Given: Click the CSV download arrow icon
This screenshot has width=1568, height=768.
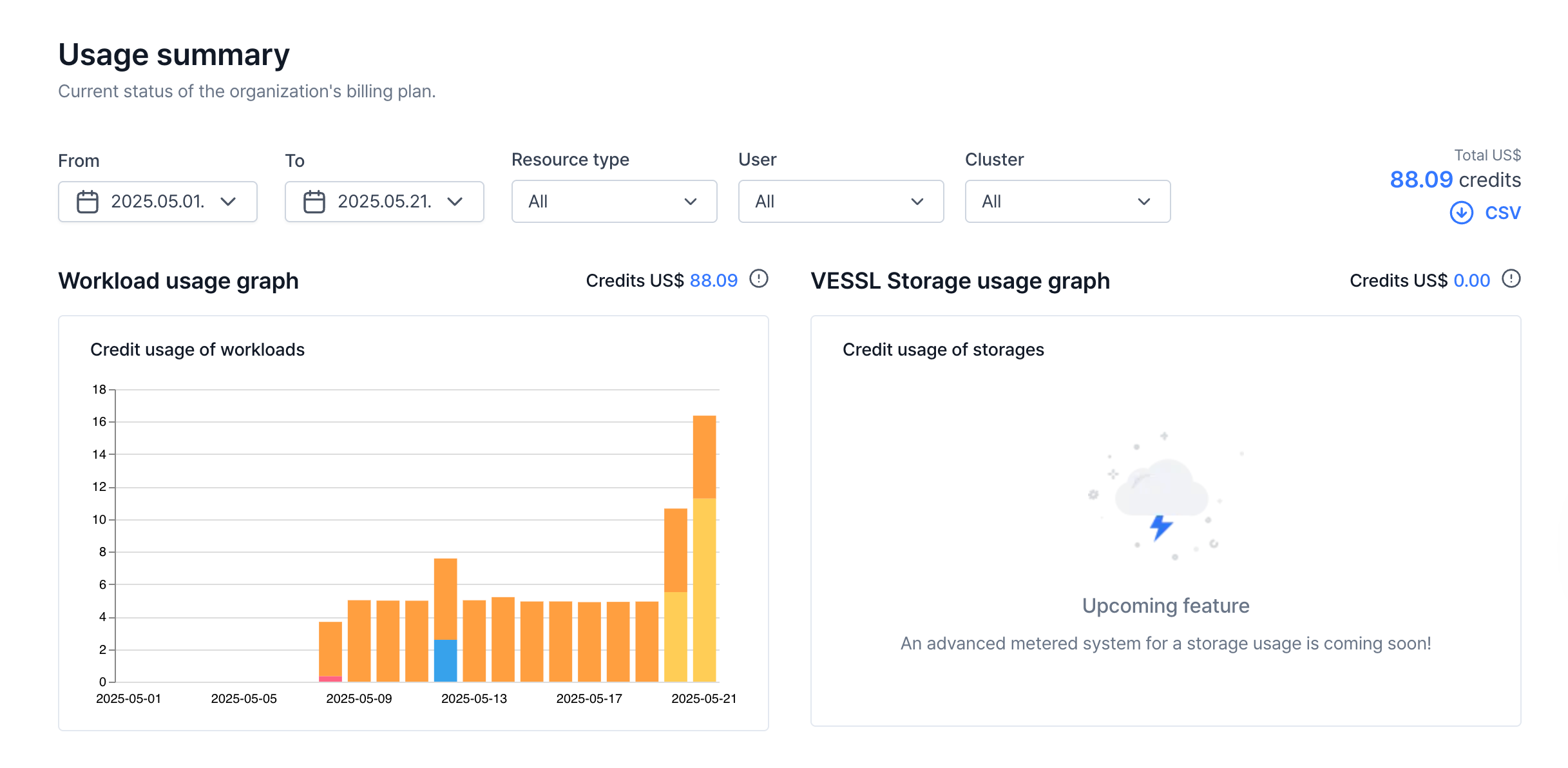Looking at the screenshot, I should [1461, 213].
